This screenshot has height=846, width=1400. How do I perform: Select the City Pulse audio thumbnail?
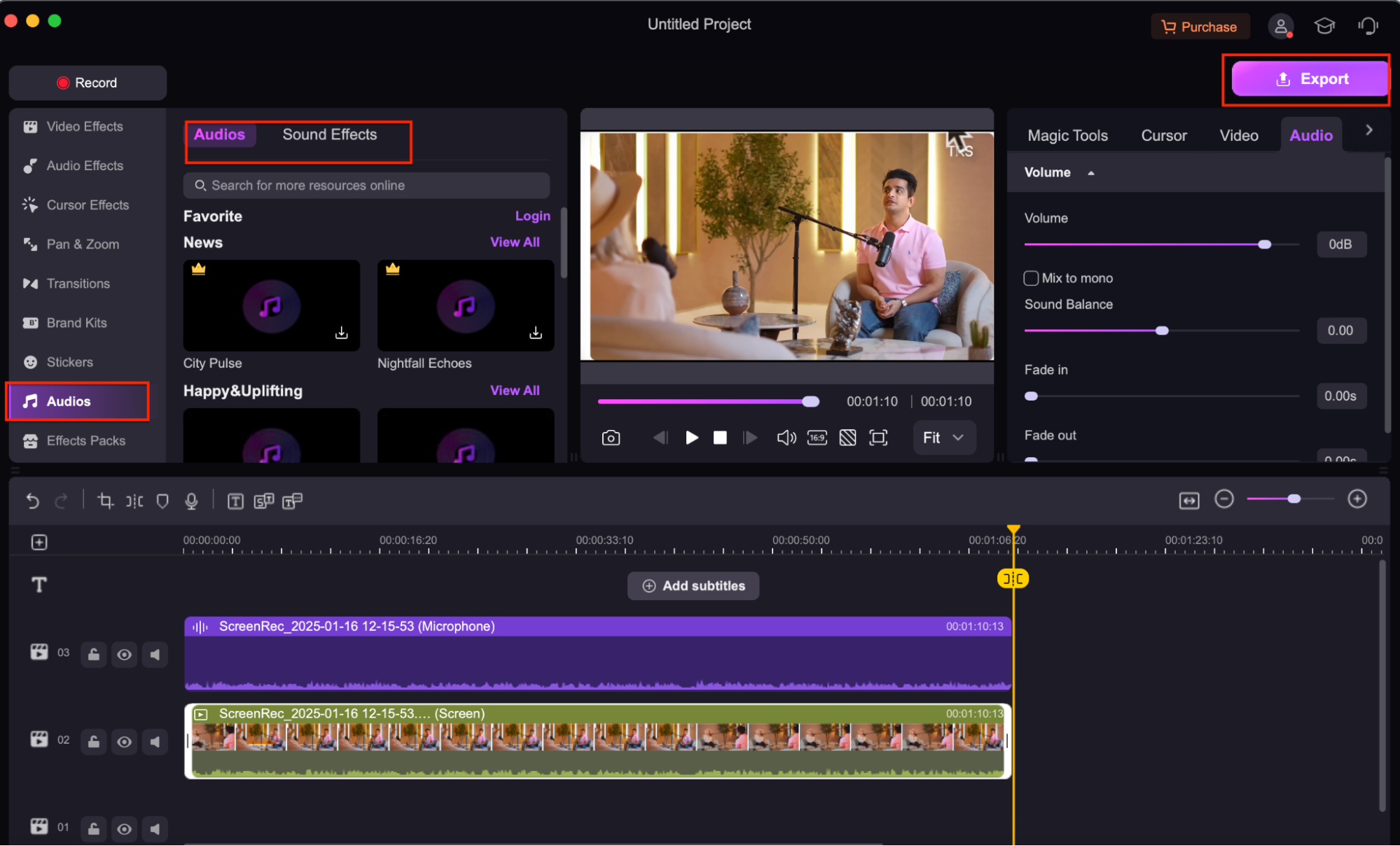(x=272, y=306)
